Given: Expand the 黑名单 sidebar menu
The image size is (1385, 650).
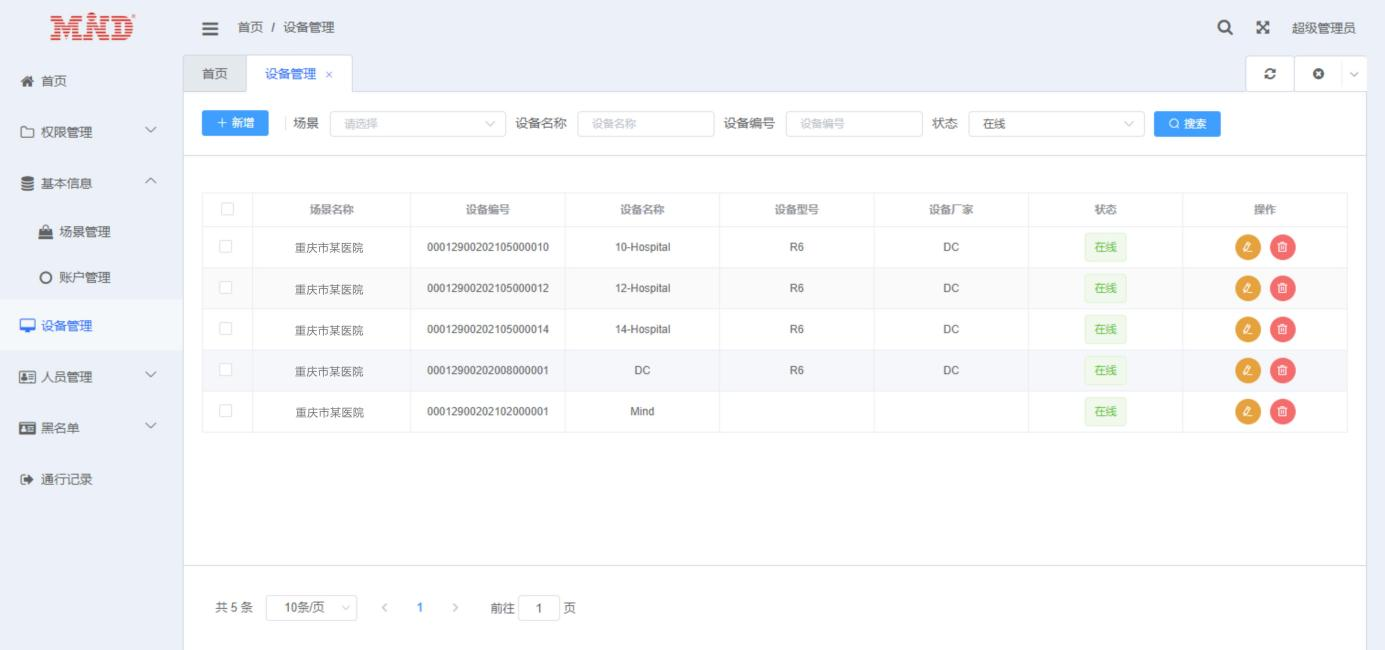Looking at the screenshot, I should [91, 427].
